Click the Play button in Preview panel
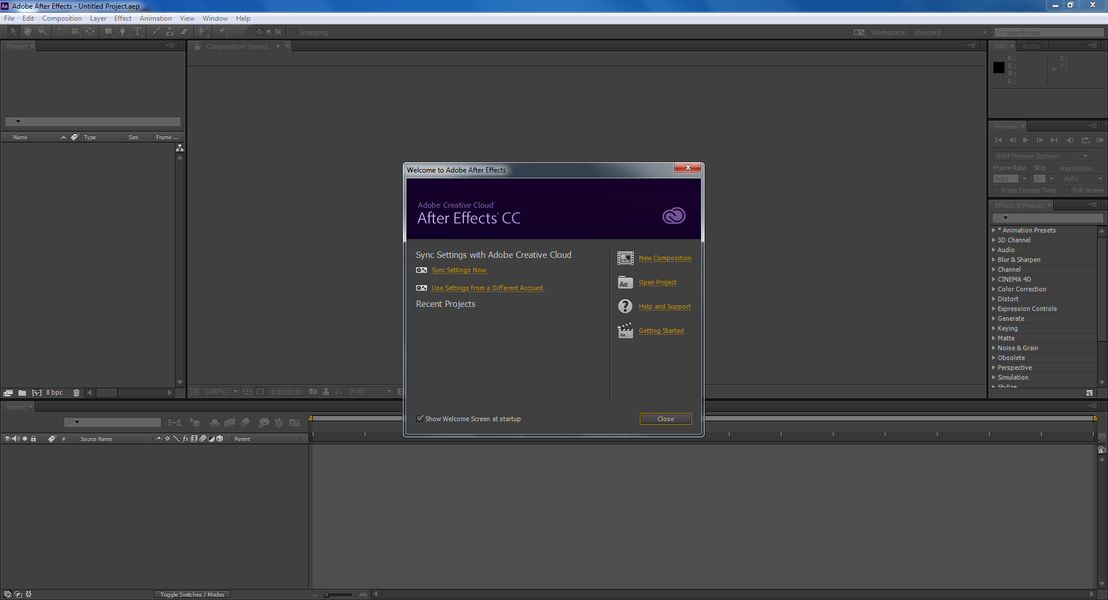Screen dimensions: 1108x600 [1025, 140]
